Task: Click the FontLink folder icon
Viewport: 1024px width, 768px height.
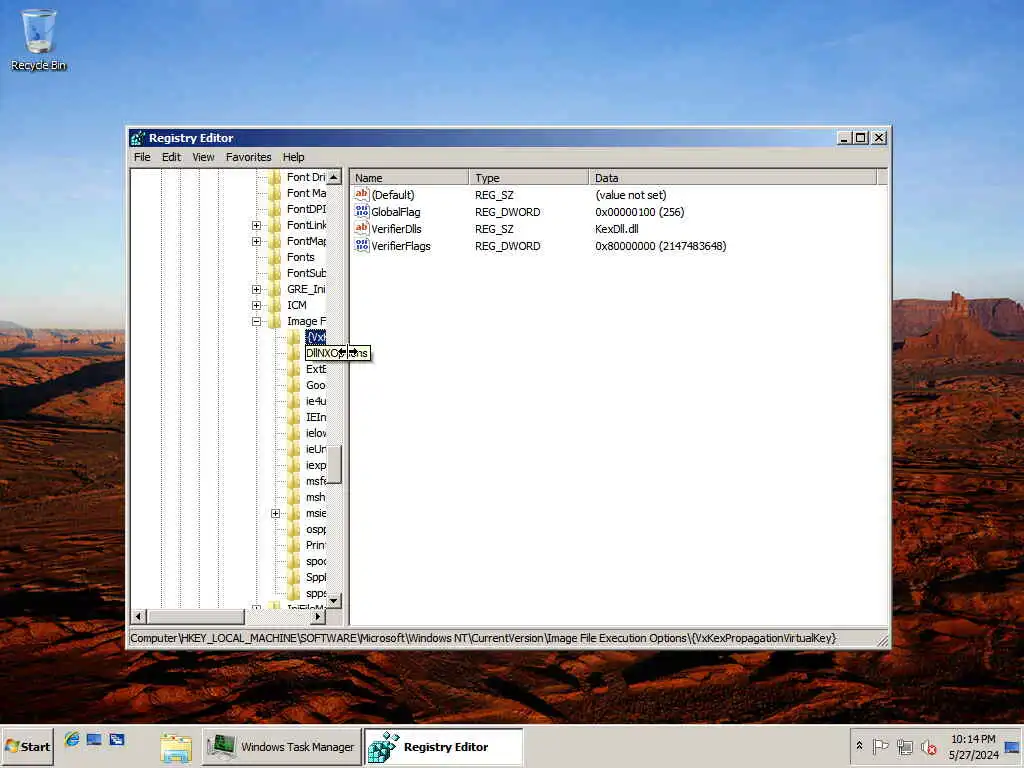Action: (275, 225)
